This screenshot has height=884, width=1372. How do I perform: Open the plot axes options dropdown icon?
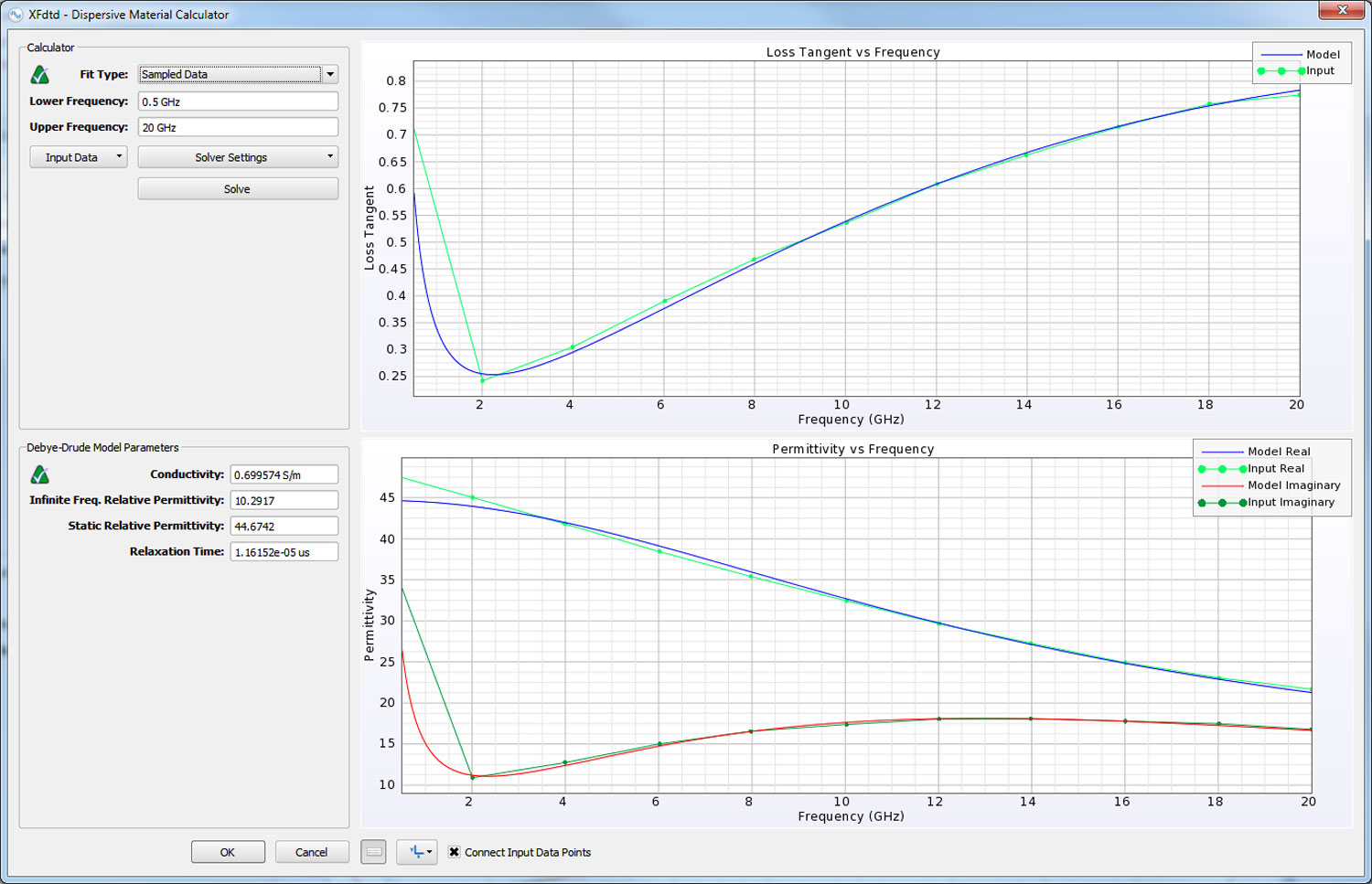click(x=417, y=852)
